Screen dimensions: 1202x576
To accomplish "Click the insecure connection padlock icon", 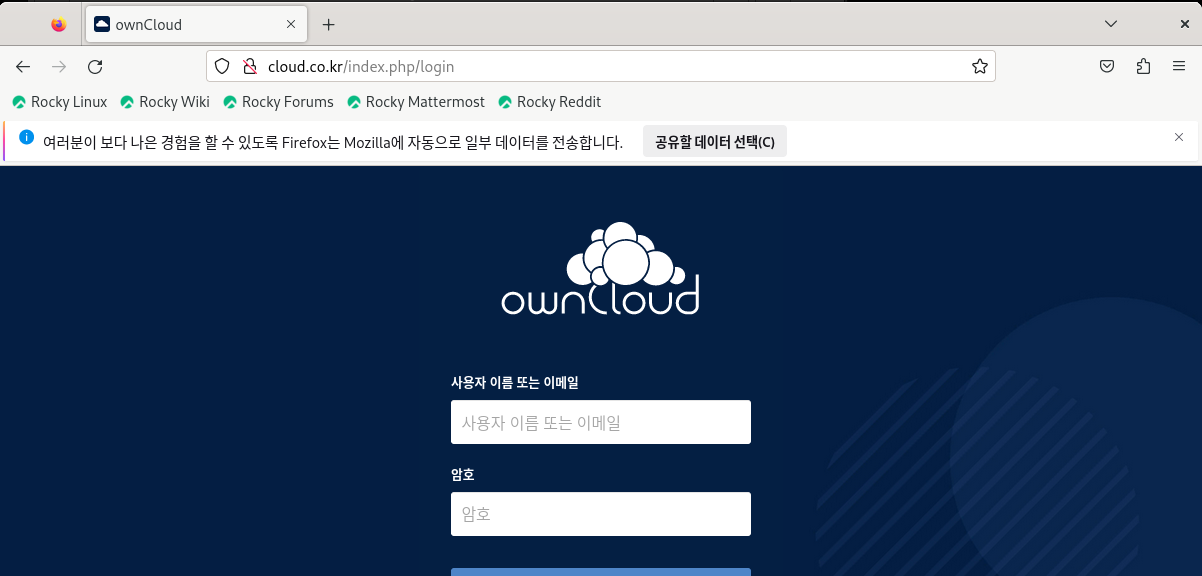I will [250, 67].
